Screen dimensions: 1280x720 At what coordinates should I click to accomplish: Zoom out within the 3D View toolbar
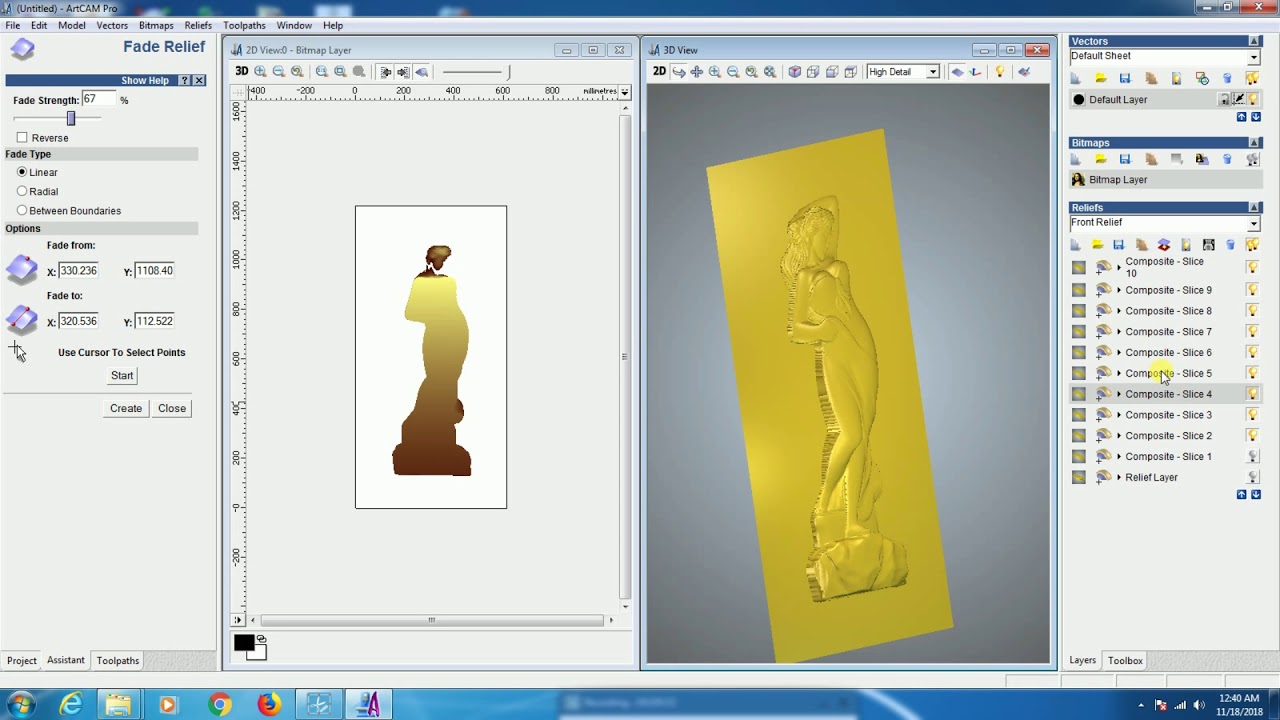point(733,71)
